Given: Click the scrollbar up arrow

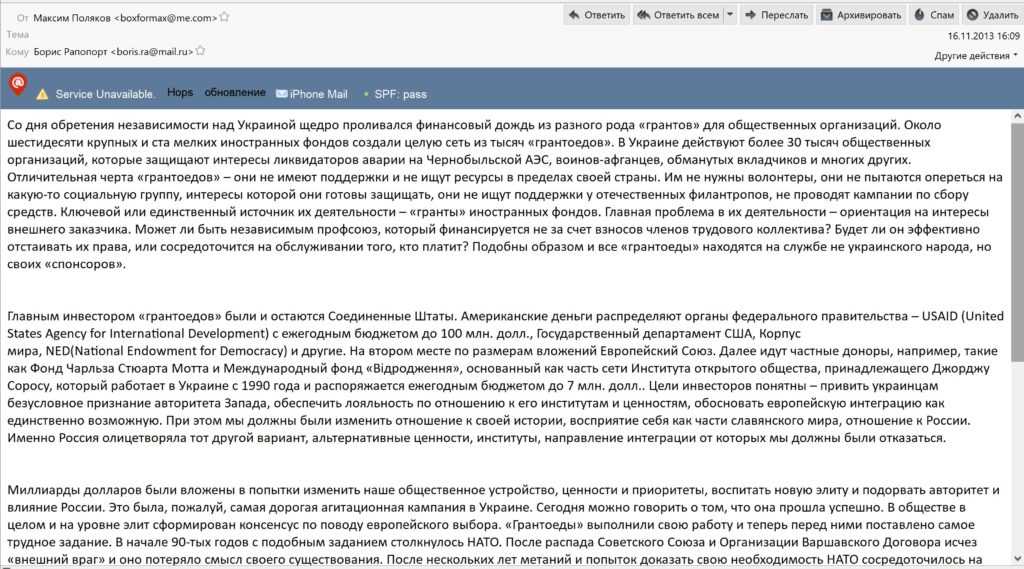Looking at the screenshot, I should click(1017, 116).
